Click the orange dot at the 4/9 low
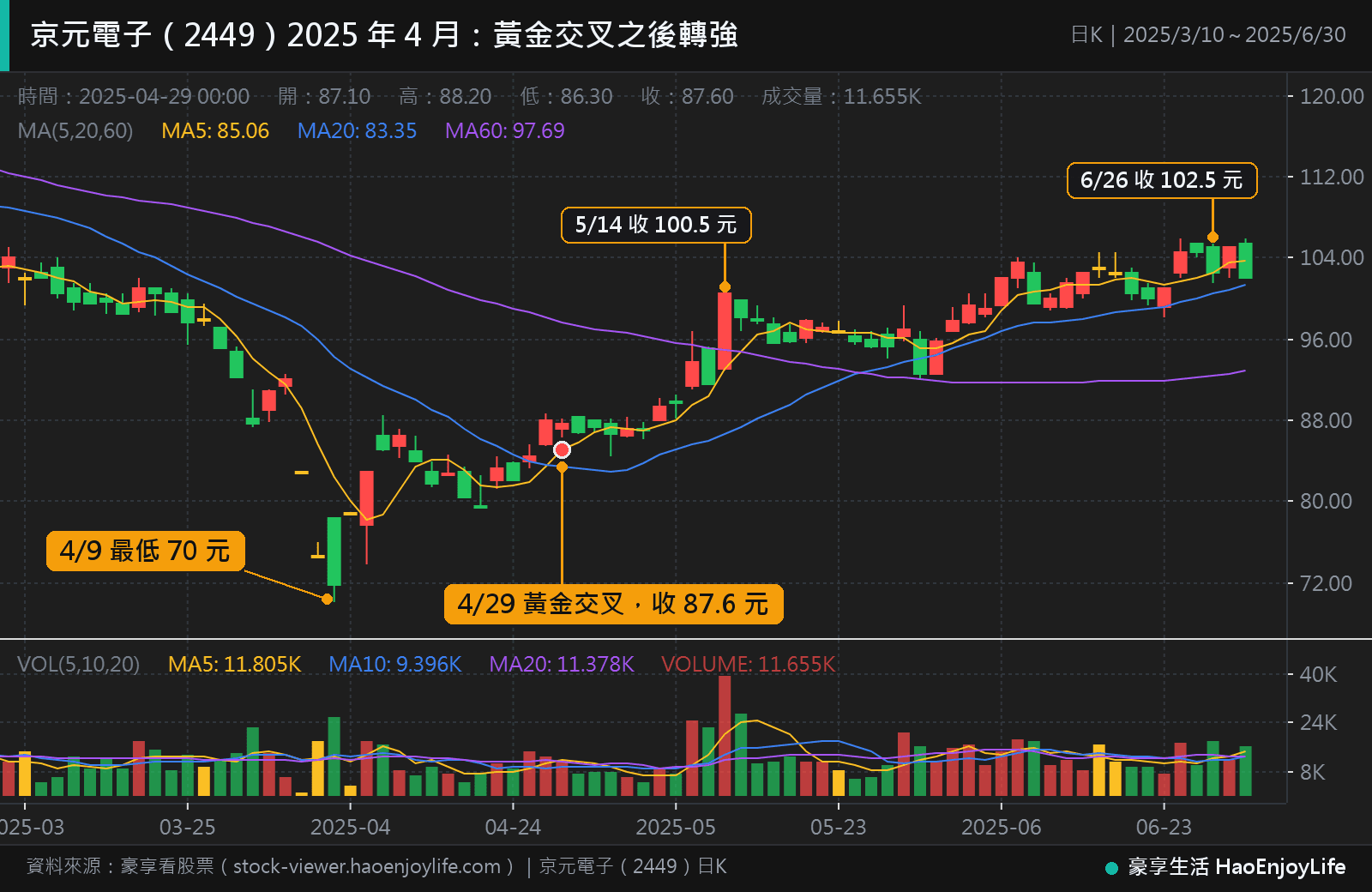 327,599
